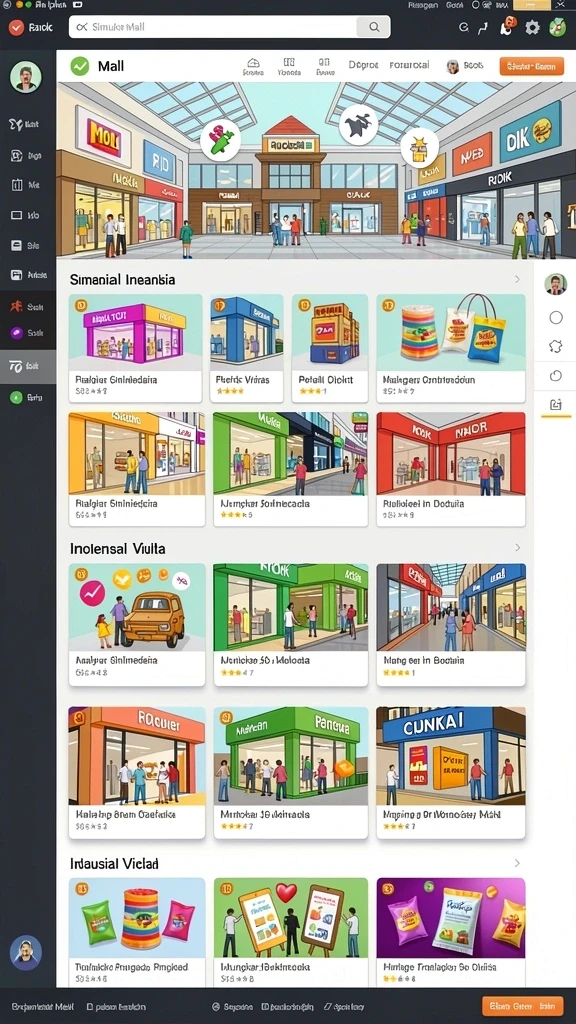
Task: Switch to the Forurexal tab
Action: click(409, 65)
